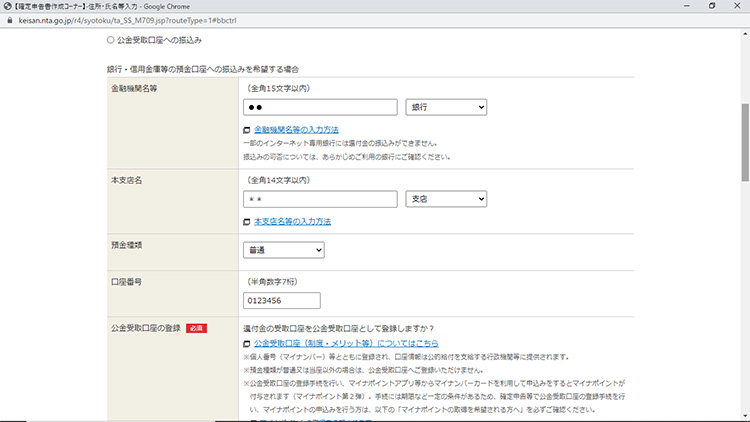Click the new-window icon beside the 公金受取口座 link
This screenshot has width=750, height=422.
pos(247,342)
